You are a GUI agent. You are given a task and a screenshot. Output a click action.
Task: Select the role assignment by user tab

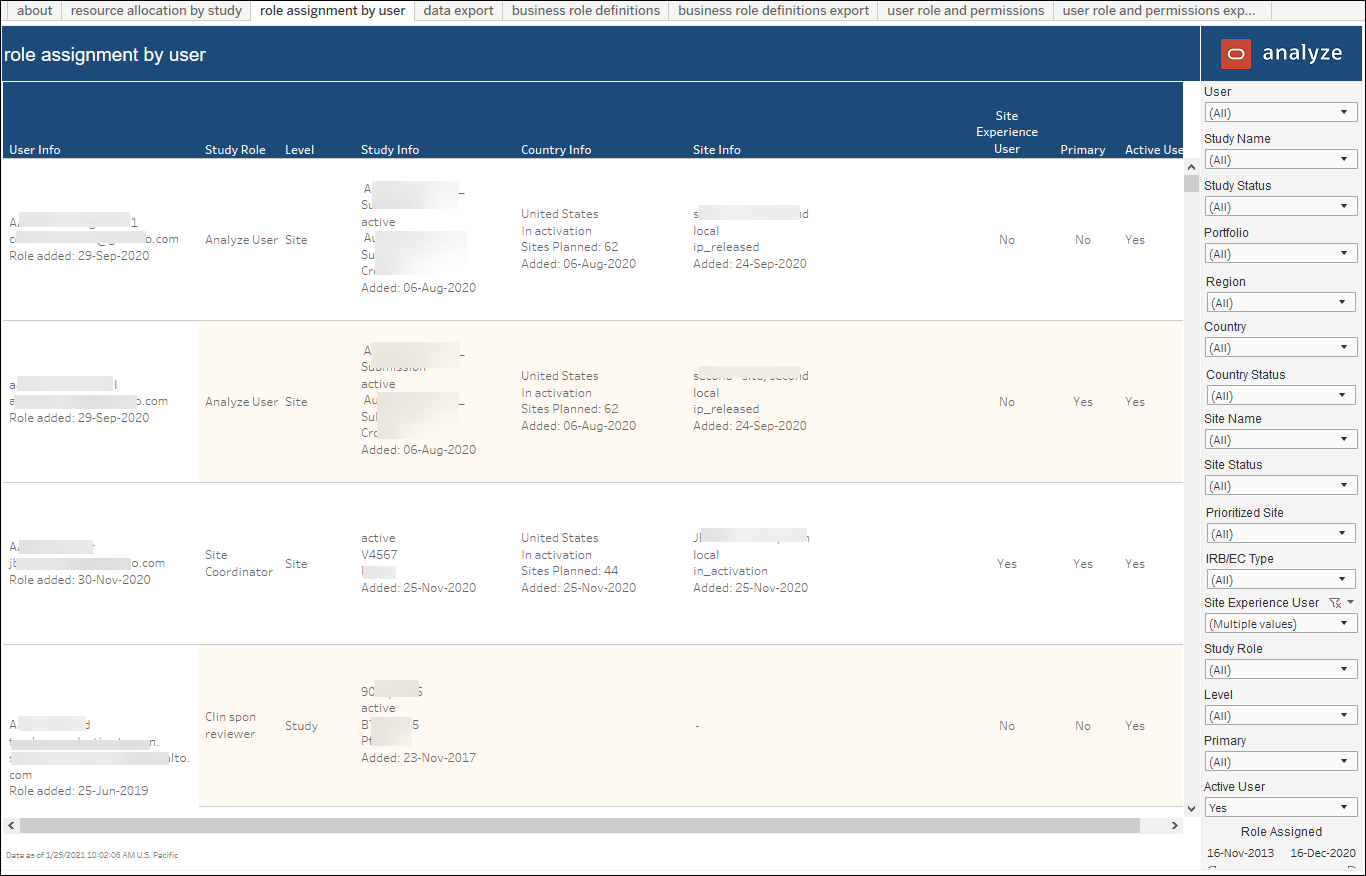tap(332, 11)
